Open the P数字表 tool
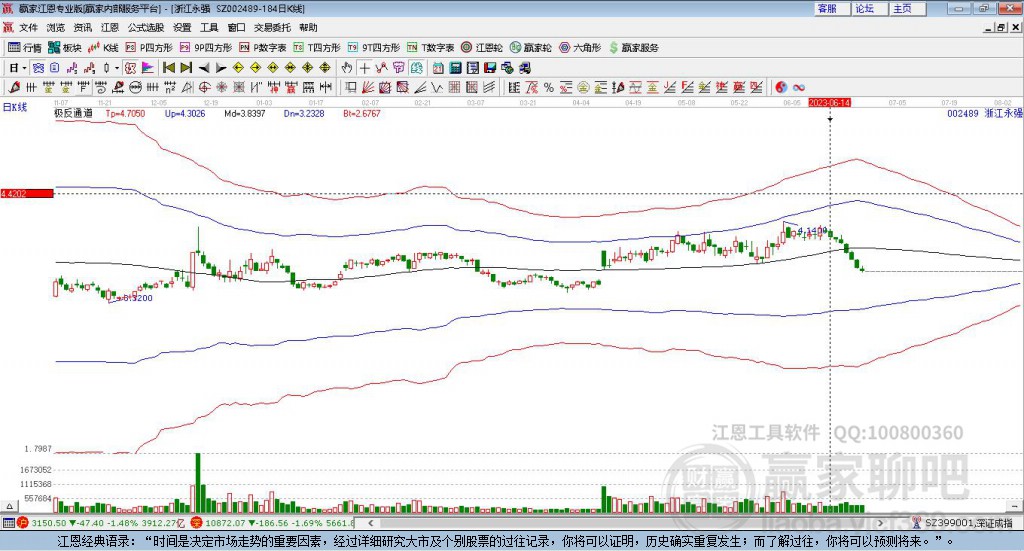Screen dimensions: 1024x551 263,48
